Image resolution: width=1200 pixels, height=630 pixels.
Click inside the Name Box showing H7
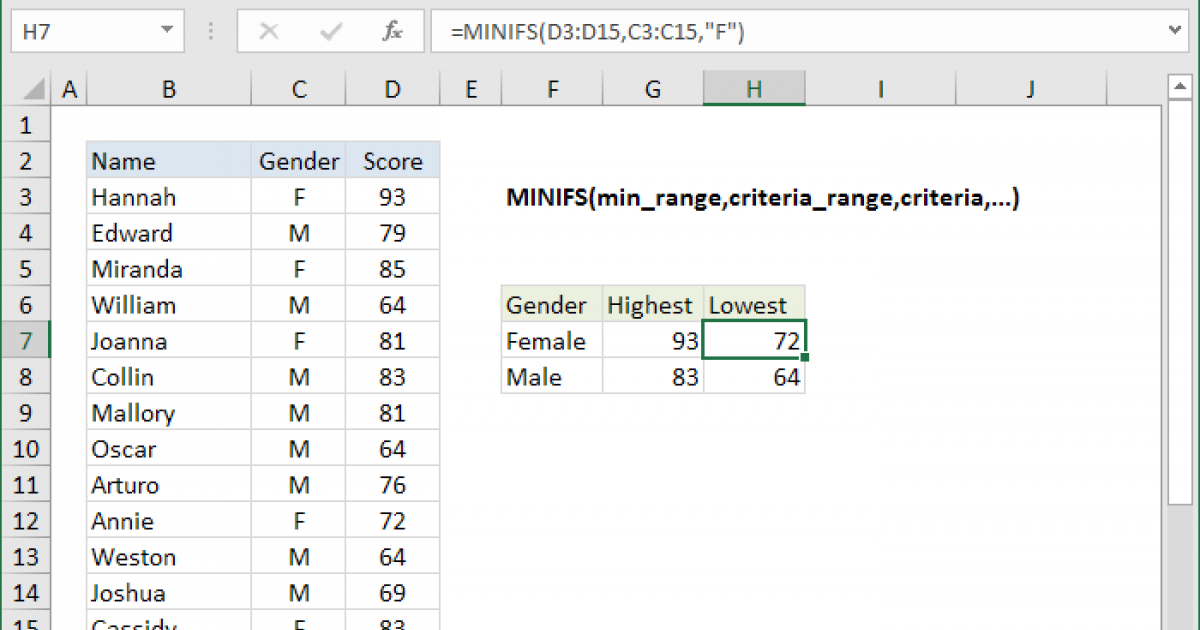coord(80,32)
